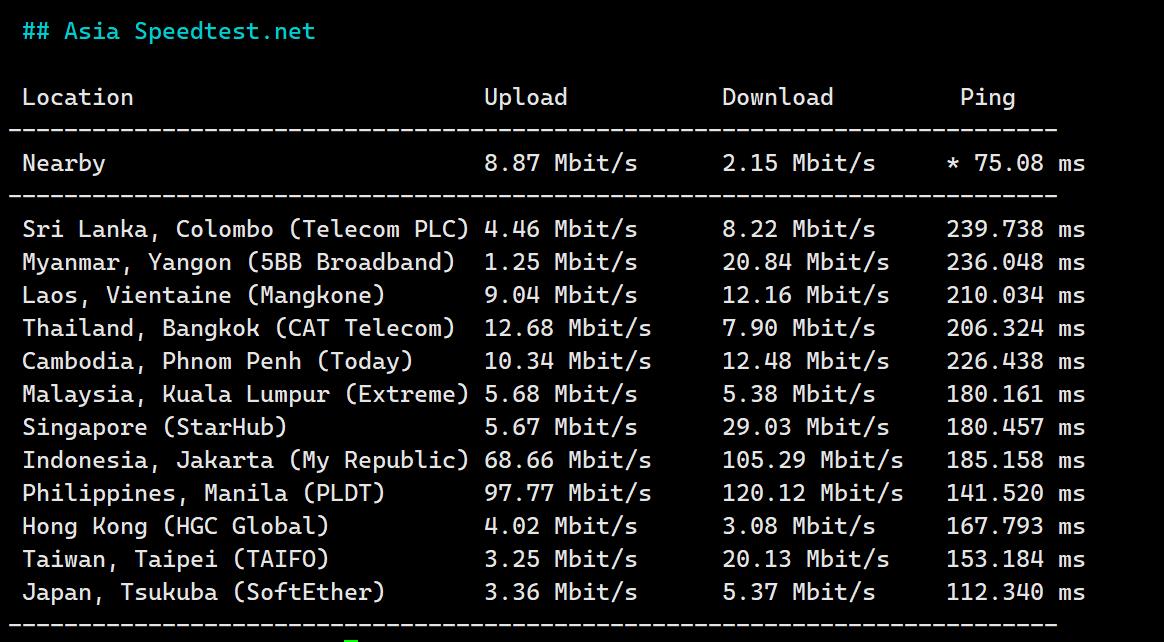This screenshot has height=642, width=1164.
Task: Click the Malaysia, Kuala Lumpur location text
Action: (x=245, y=394)
